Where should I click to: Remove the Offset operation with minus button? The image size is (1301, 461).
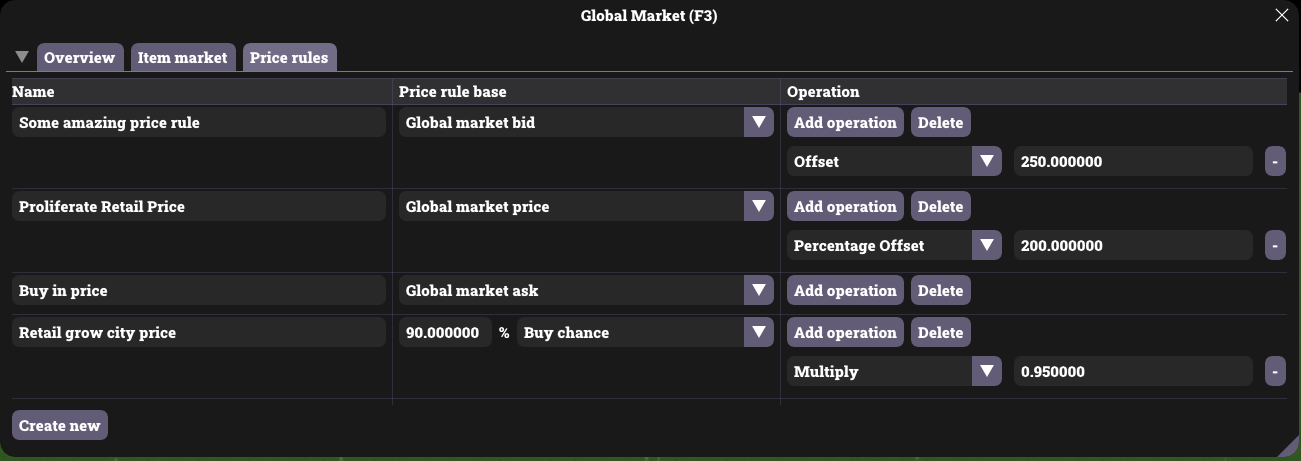(x=1275, y=161)
